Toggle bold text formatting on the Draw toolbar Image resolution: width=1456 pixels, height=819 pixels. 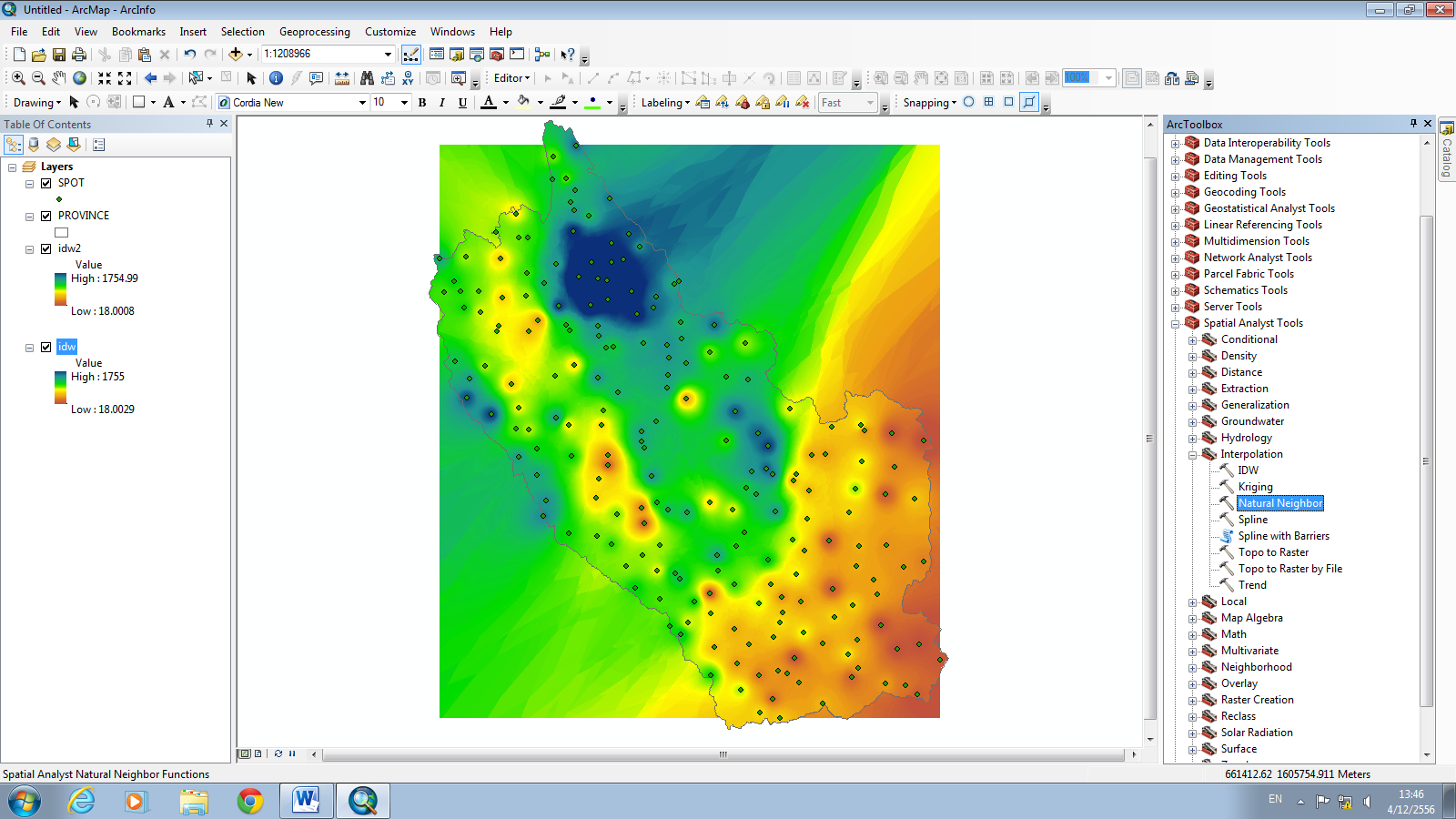coord(421,103)
